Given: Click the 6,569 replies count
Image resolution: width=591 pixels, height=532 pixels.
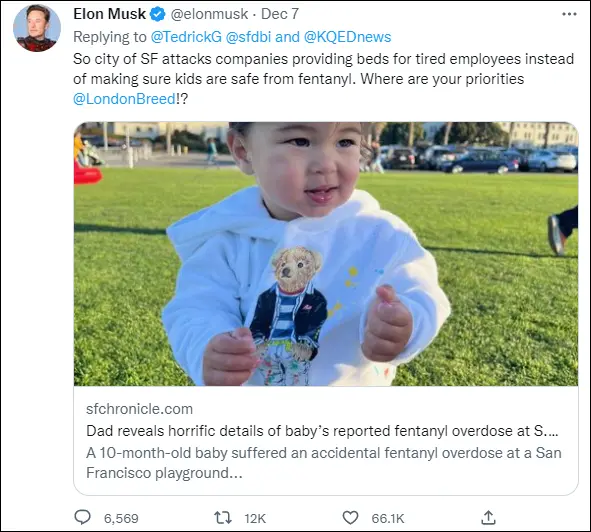Looking at the screenshot, I should [121, 518].
